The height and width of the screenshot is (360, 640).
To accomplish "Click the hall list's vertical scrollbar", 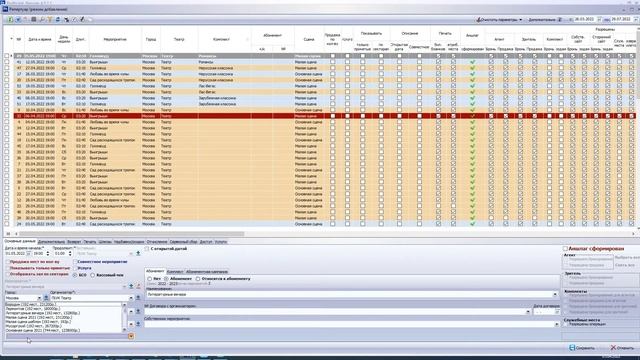I will (124, 318).
